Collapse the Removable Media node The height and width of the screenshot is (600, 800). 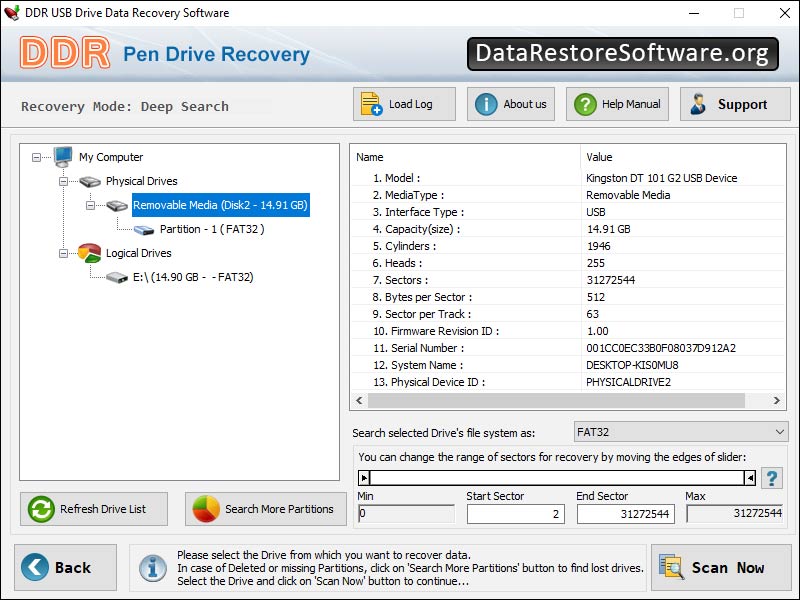click(90, 205)
